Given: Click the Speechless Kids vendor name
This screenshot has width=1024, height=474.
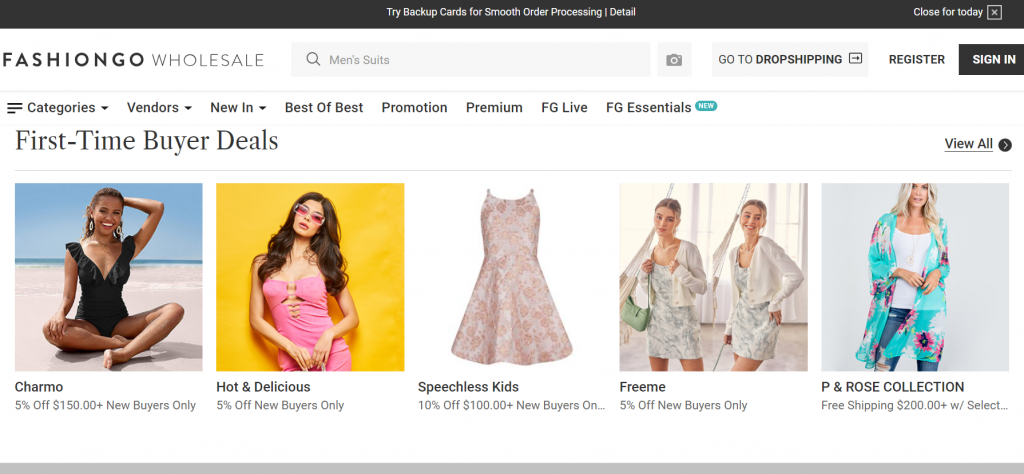Looking at the screenshot, I should 468,387.
